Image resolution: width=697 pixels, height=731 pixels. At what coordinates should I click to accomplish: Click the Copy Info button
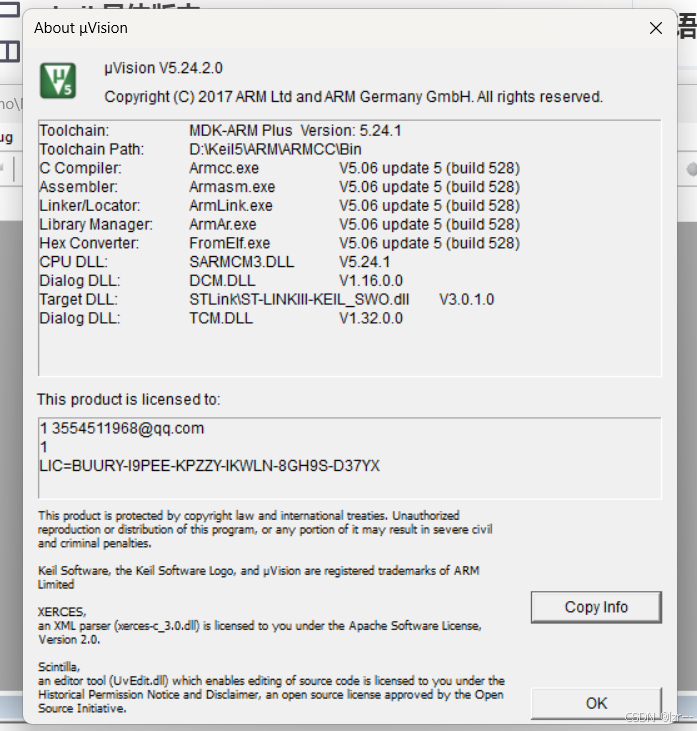pos(596,607)
